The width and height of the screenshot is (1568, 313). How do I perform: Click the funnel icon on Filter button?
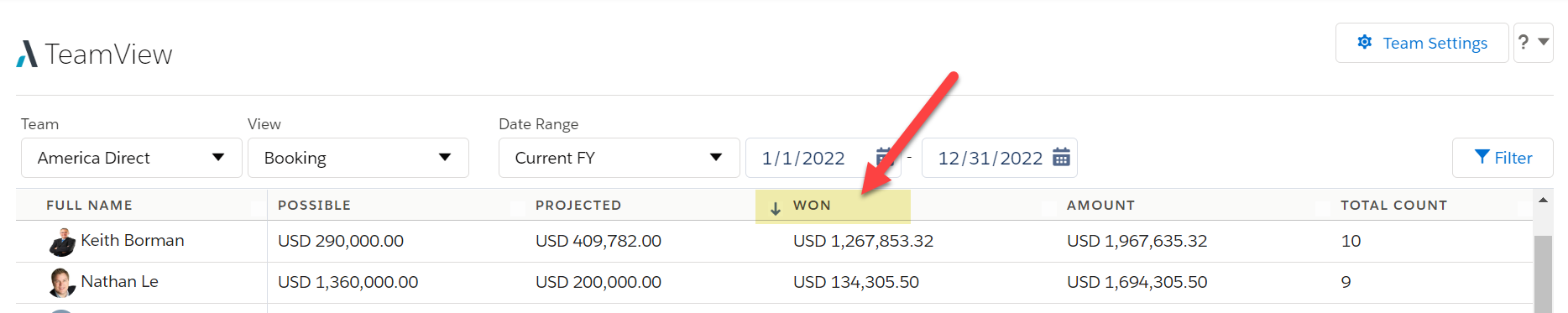click(1482, 157)
